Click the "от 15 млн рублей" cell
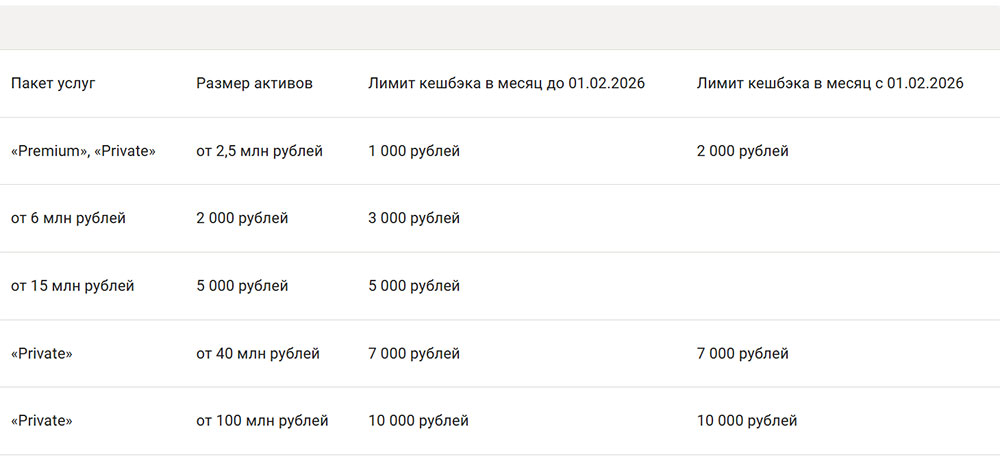1000x464 pixels. (72, 286)
